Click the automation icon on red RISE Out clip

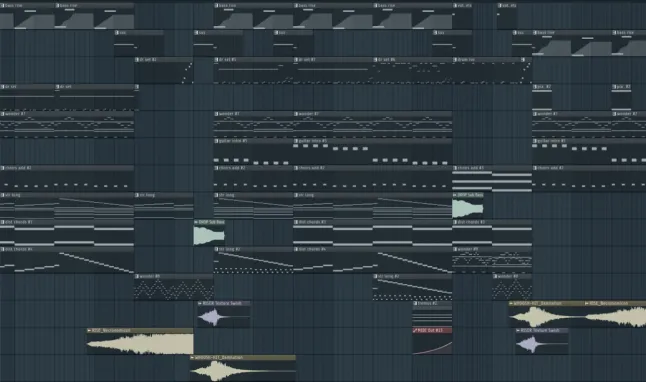click(415, 330)
